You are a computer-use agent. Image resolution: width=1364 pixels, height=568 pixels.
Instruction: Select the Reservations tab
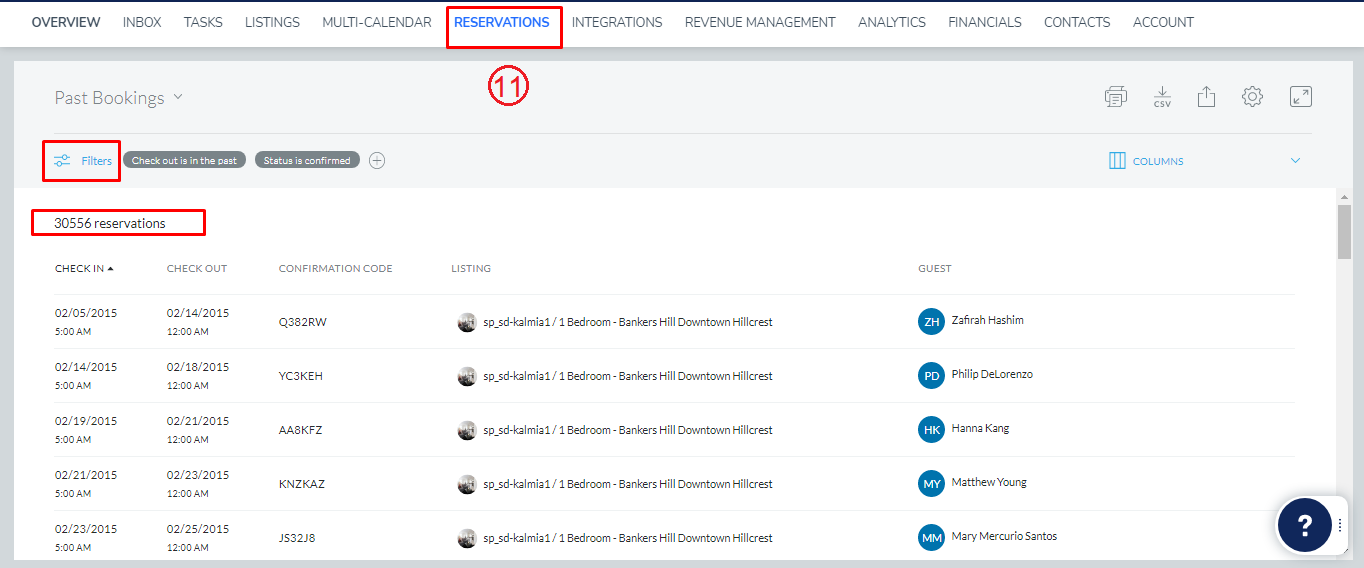point(502,22)
